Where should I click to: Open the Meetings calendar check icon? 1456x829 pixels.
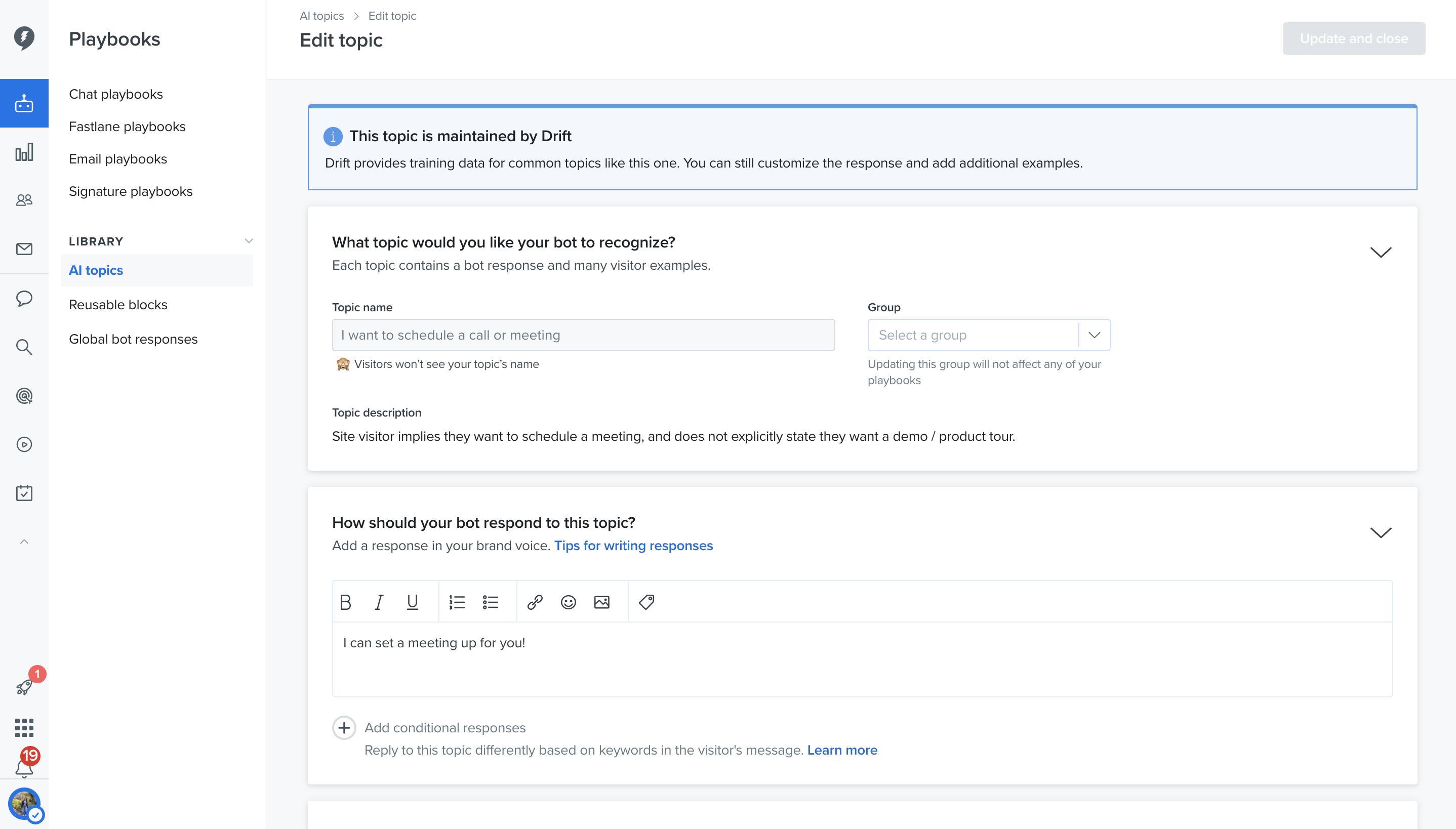click(24, 493)
